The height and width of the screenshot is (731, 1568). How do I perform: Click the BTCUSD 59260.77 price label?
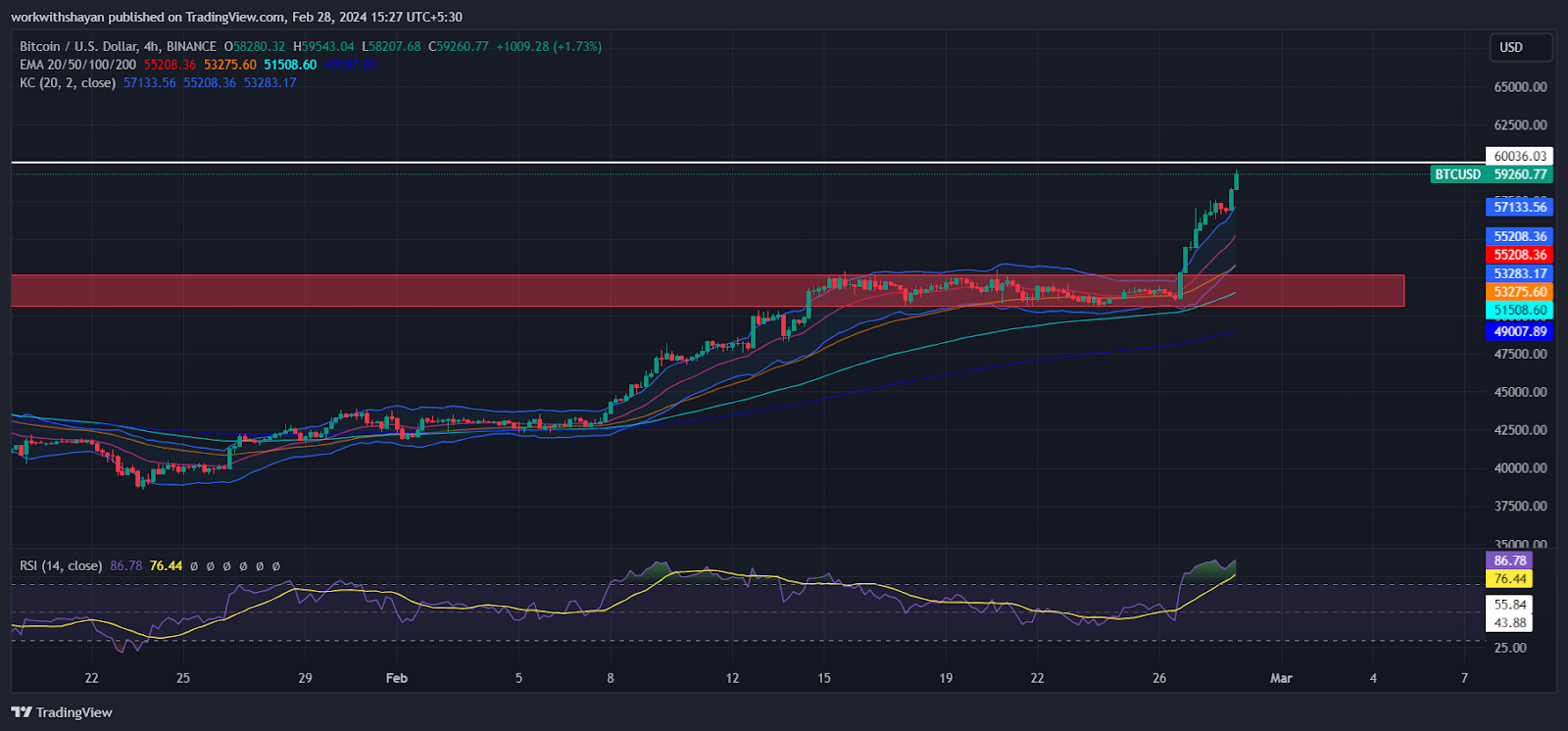(x=1491, y=174)
